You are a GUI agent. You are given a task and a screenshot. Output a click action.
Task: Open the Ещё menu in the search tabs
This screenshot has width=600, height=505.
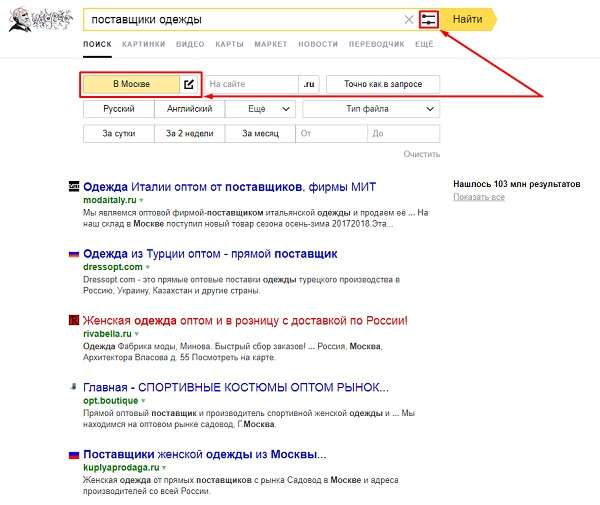(424, 45)
